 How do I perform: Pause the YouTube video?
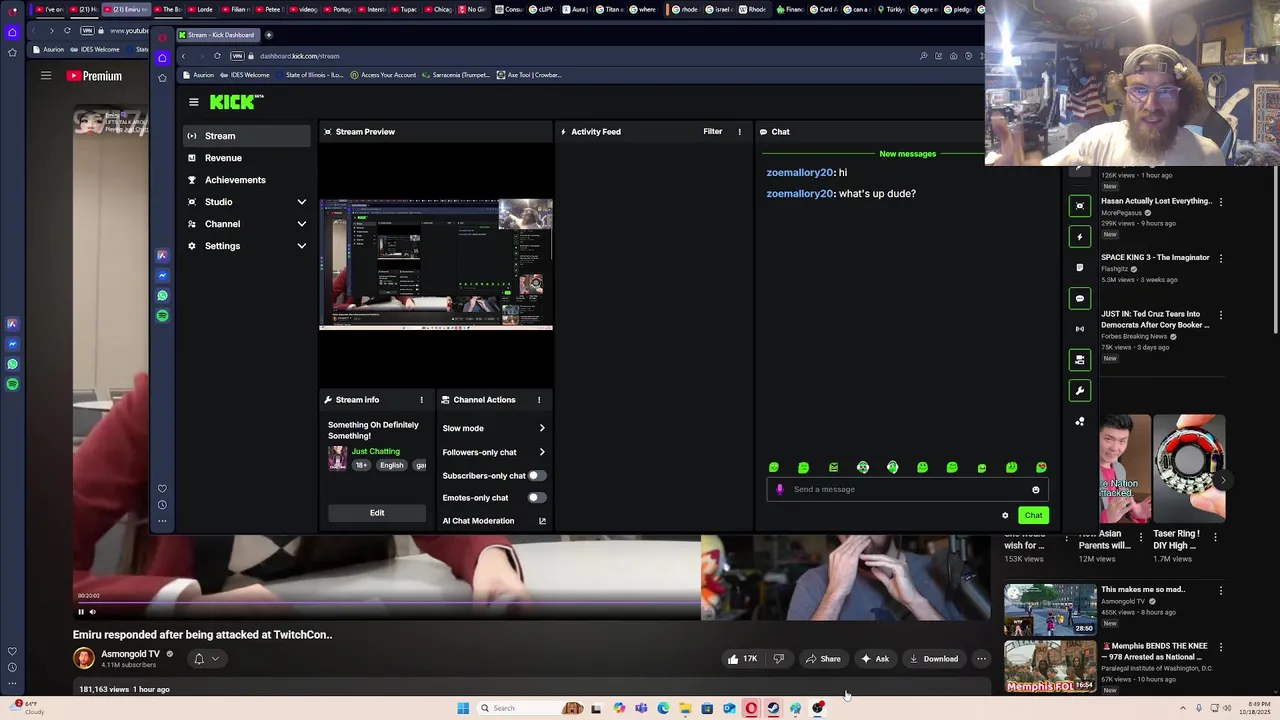81,612
